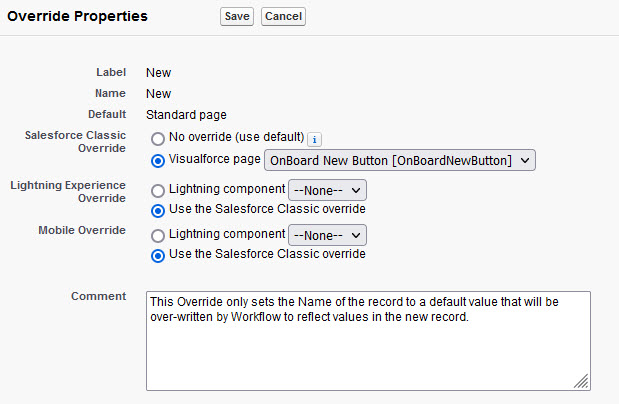Click the info icon beside No override
The width and height of the screenshot is (619, 404).
[314, 139]
